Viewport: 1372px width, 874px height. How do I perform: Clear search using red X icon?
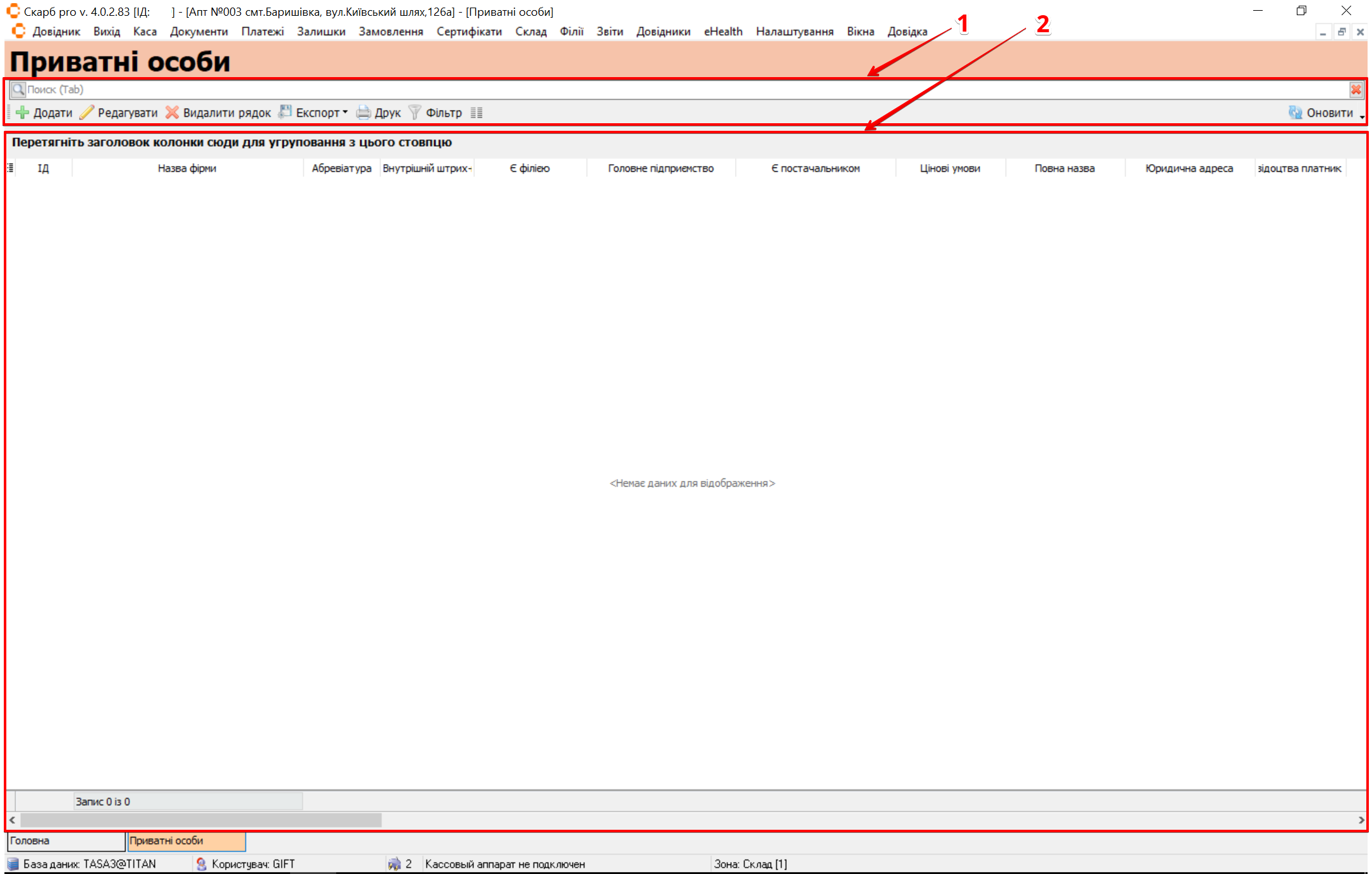[1356, 90]
